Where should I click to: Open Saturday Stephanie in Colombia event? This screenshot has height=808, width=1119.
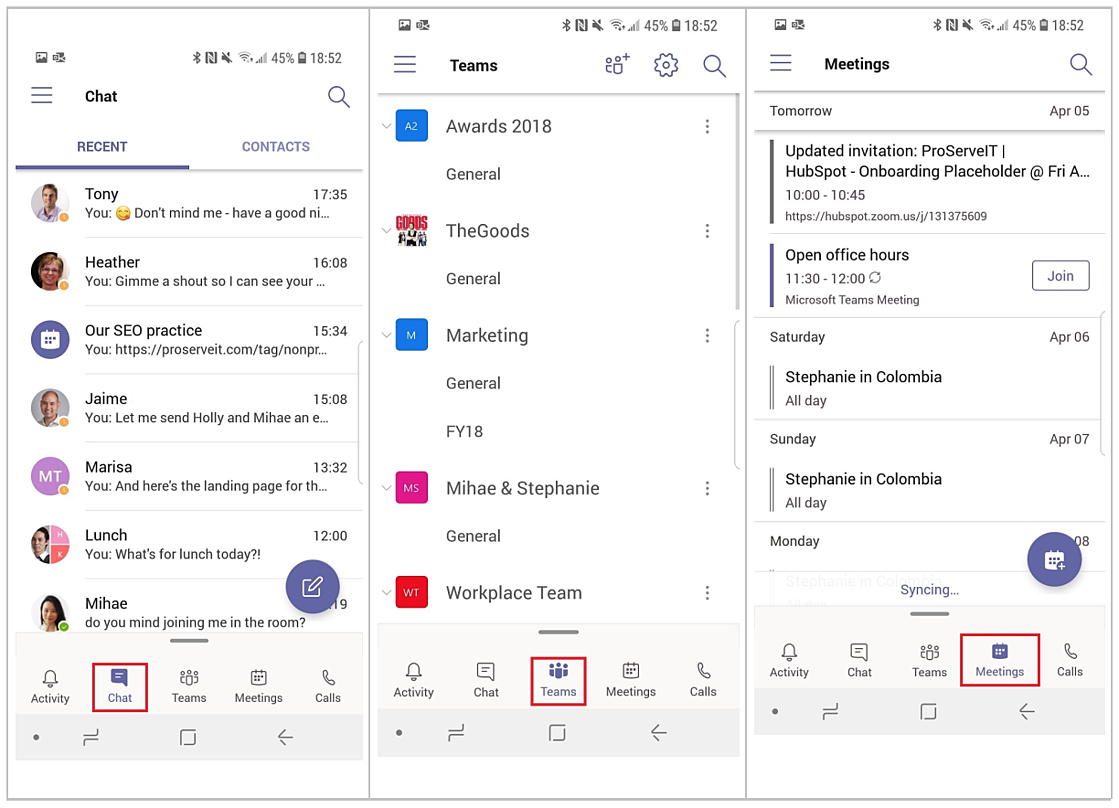pos(930,388)
